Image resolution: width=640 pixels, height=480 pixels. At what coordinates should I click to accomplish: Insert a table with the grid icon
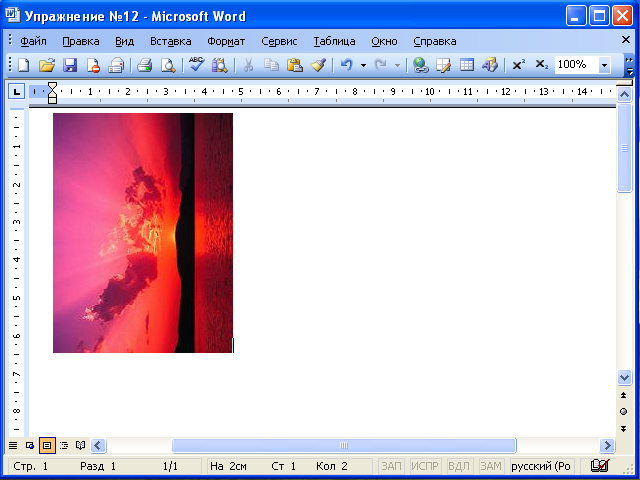[x=467, y=64]
